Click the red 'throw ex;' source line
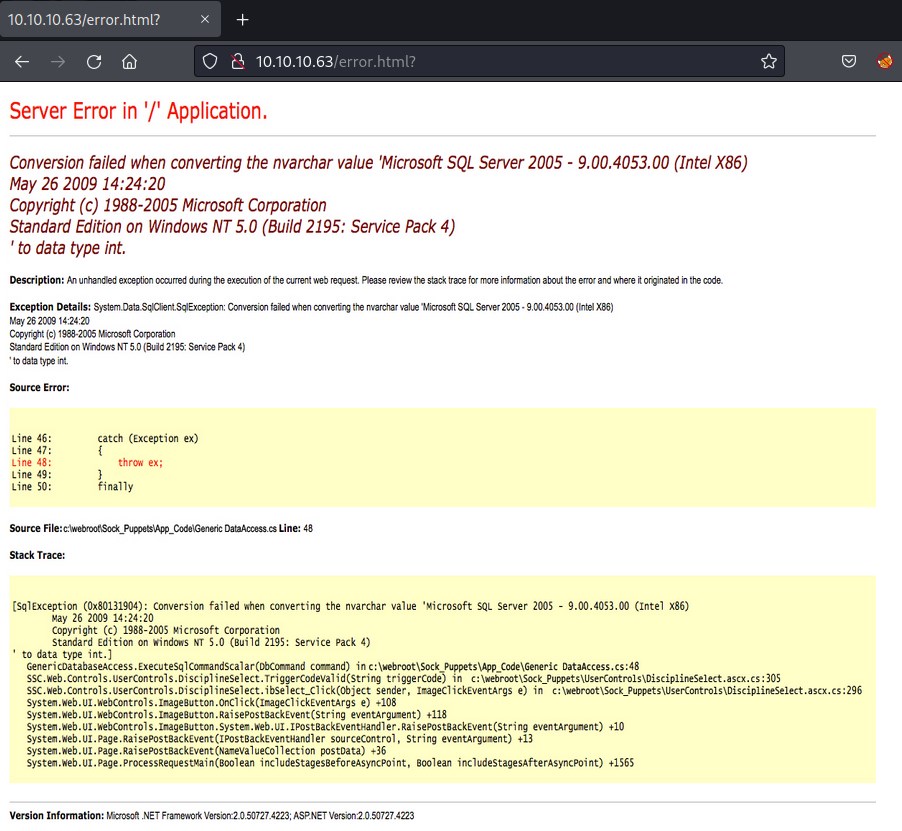902x831 pixels. [140, 462]
